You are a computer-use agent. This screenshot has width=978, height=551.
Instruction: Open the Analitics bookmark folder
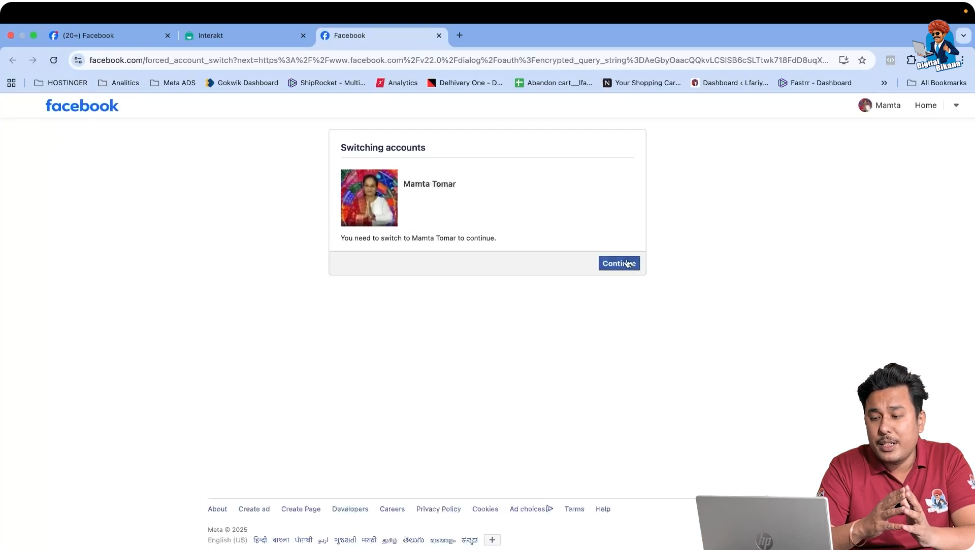(x=119, y=82)
